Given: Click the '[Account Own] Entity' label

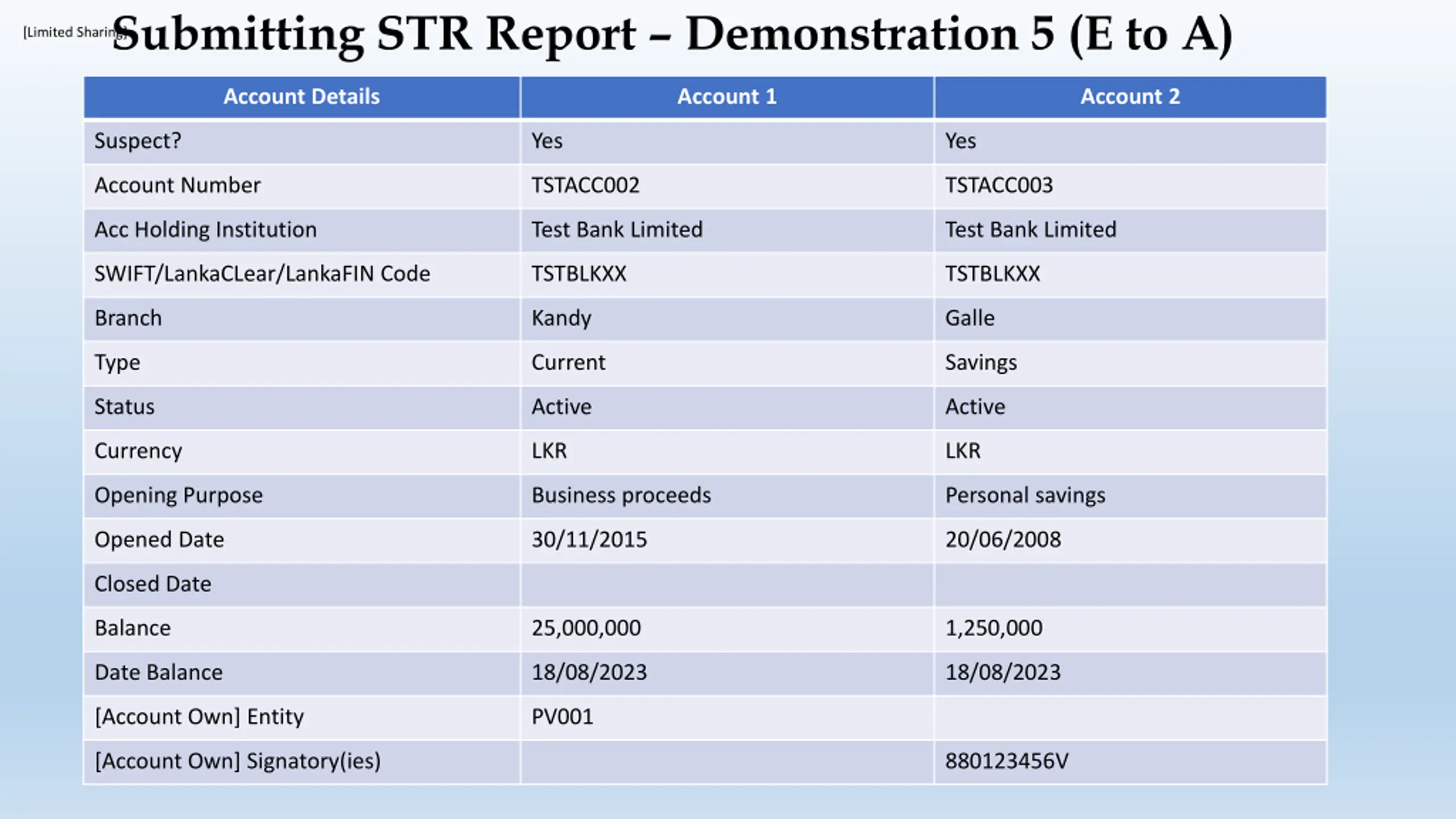Looking at the screenshot, I should coord(199,718).
